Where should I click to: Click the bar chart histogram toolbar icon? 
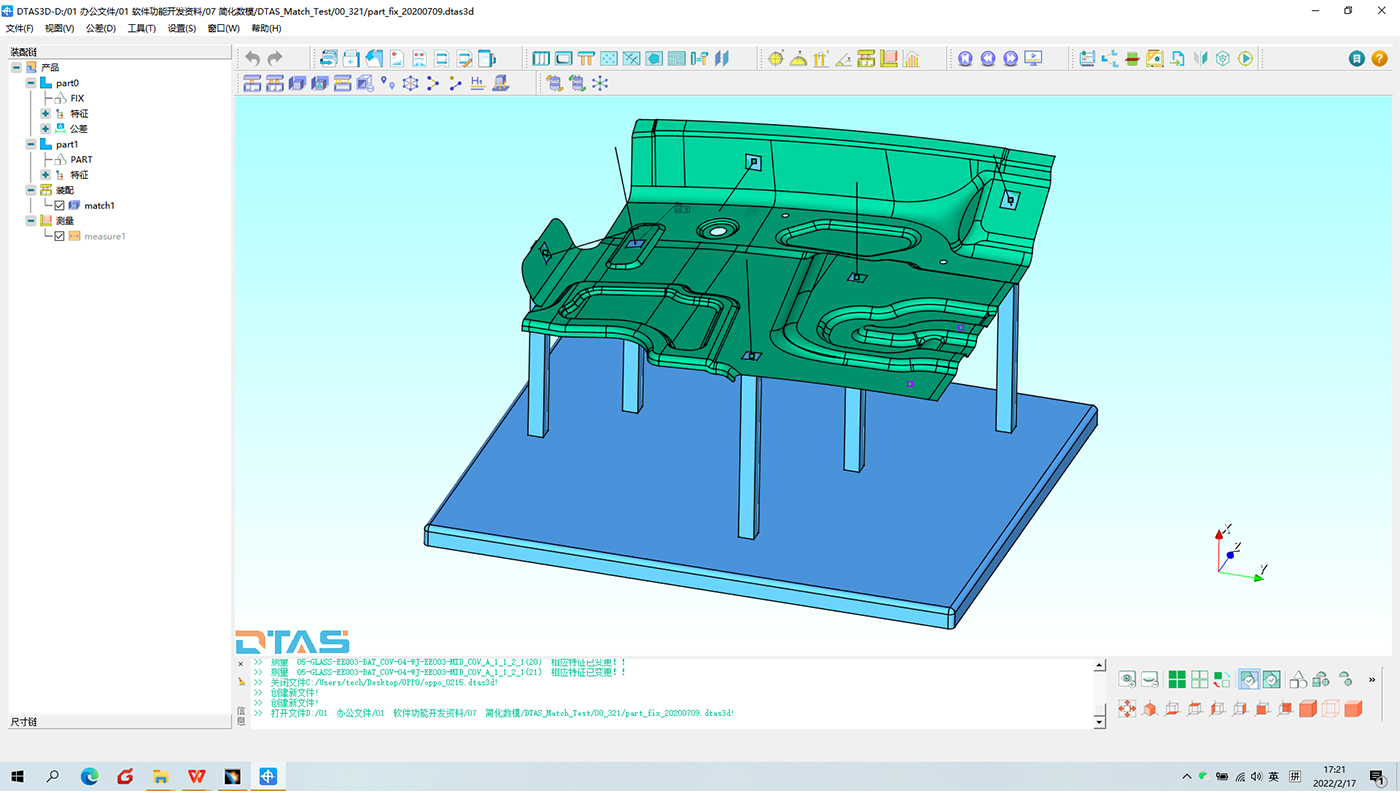pos(911,59)
